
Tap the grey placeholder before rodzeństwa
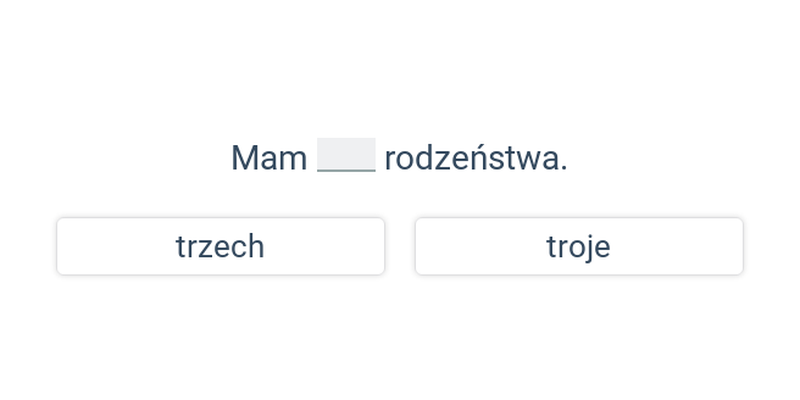tap(346, 155)
